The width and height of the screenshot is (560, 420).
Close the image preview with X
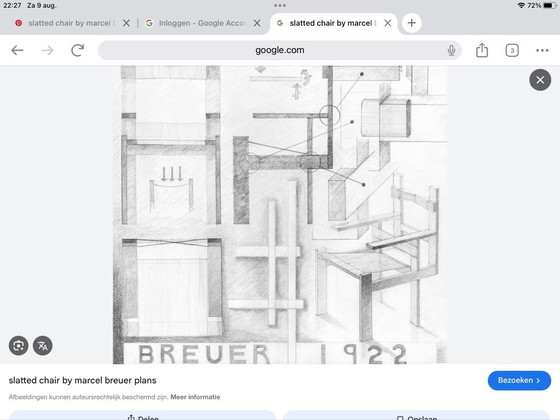[x=540, y=80]
